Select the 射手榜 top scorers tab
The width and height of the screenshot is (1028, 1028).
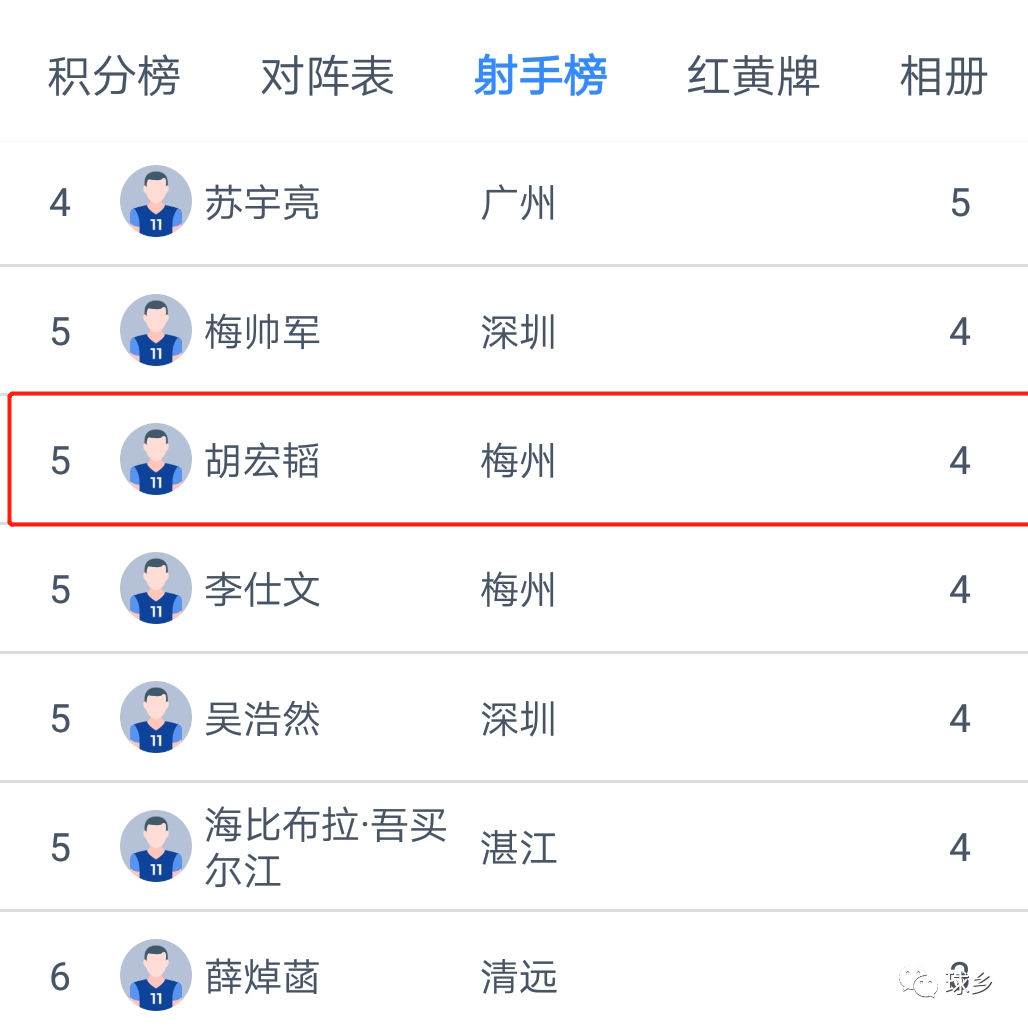tap(540, 77)
